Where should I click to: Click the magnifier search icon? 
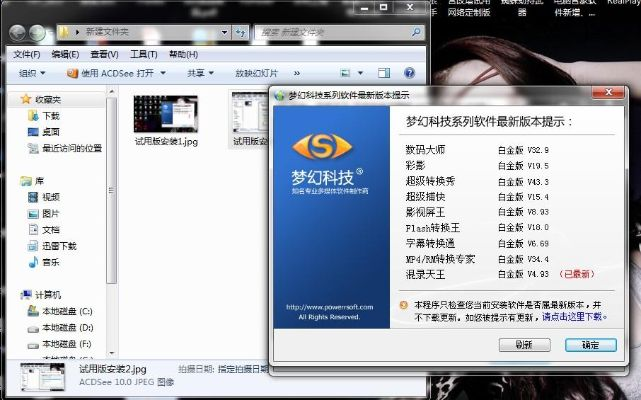coord(416,32)
